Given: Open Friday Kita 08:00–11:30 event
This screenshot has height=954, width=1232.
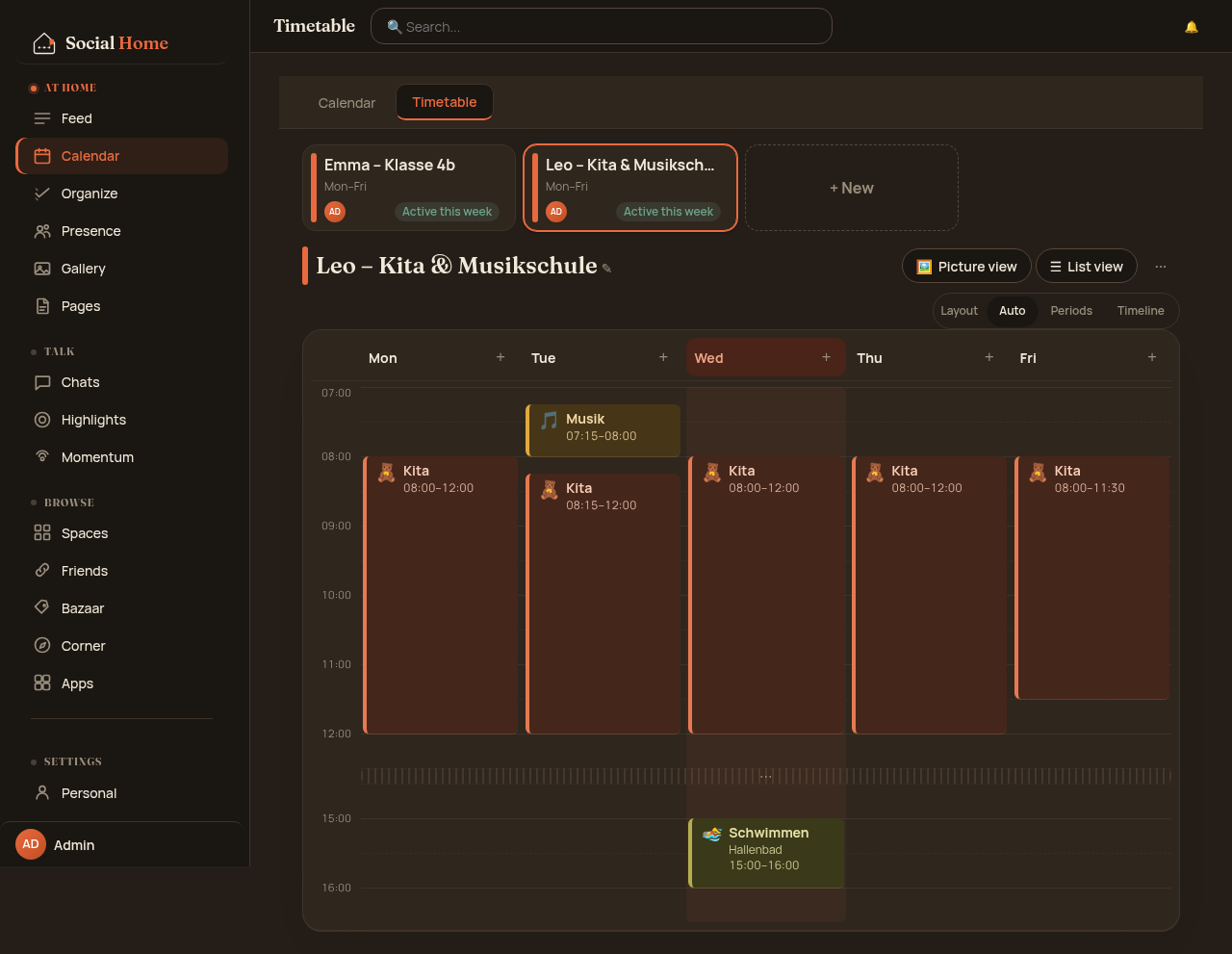Looking at the screenshot, I should [1092, 578].
